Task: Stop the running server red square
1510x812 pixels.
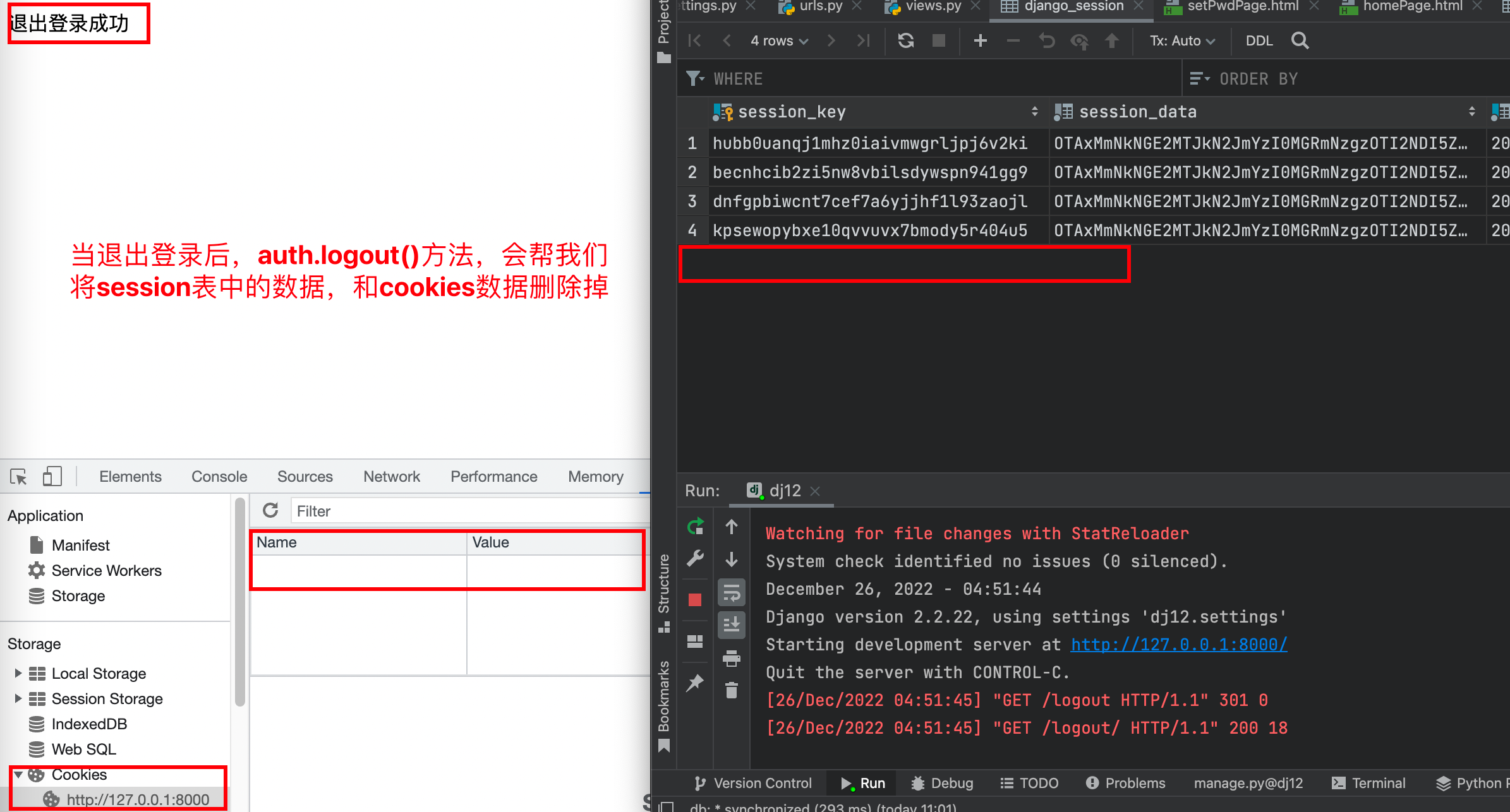Action: (695, 599)
